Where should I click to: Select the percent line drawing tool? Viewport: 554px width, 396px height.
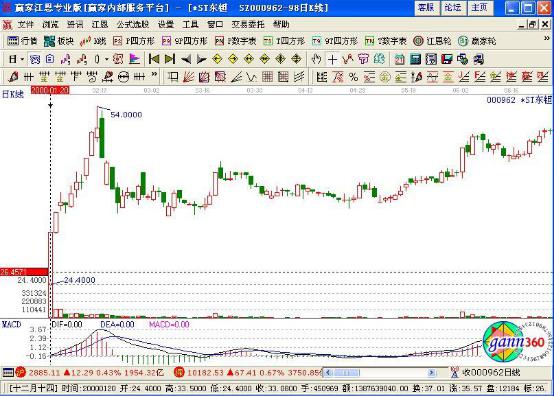coord(353,77)
